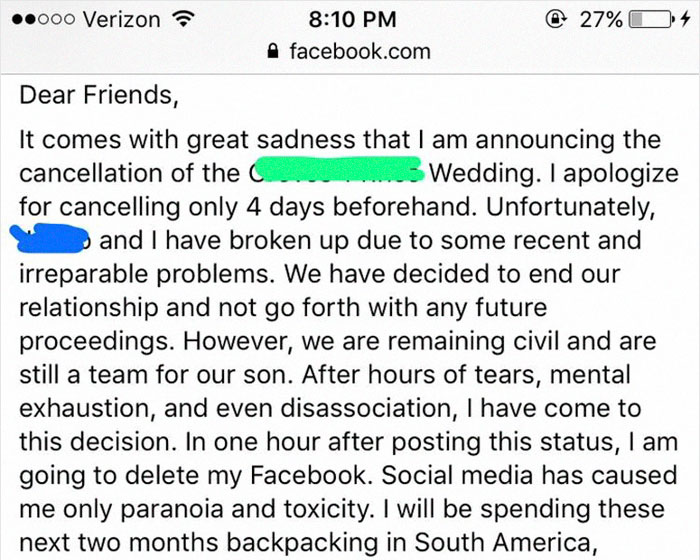Image resolution: width=700 pixels, height=560 pixels.
Task: Tap the signal strength dots
Action: pyautogui.click(x=45, y=20)
